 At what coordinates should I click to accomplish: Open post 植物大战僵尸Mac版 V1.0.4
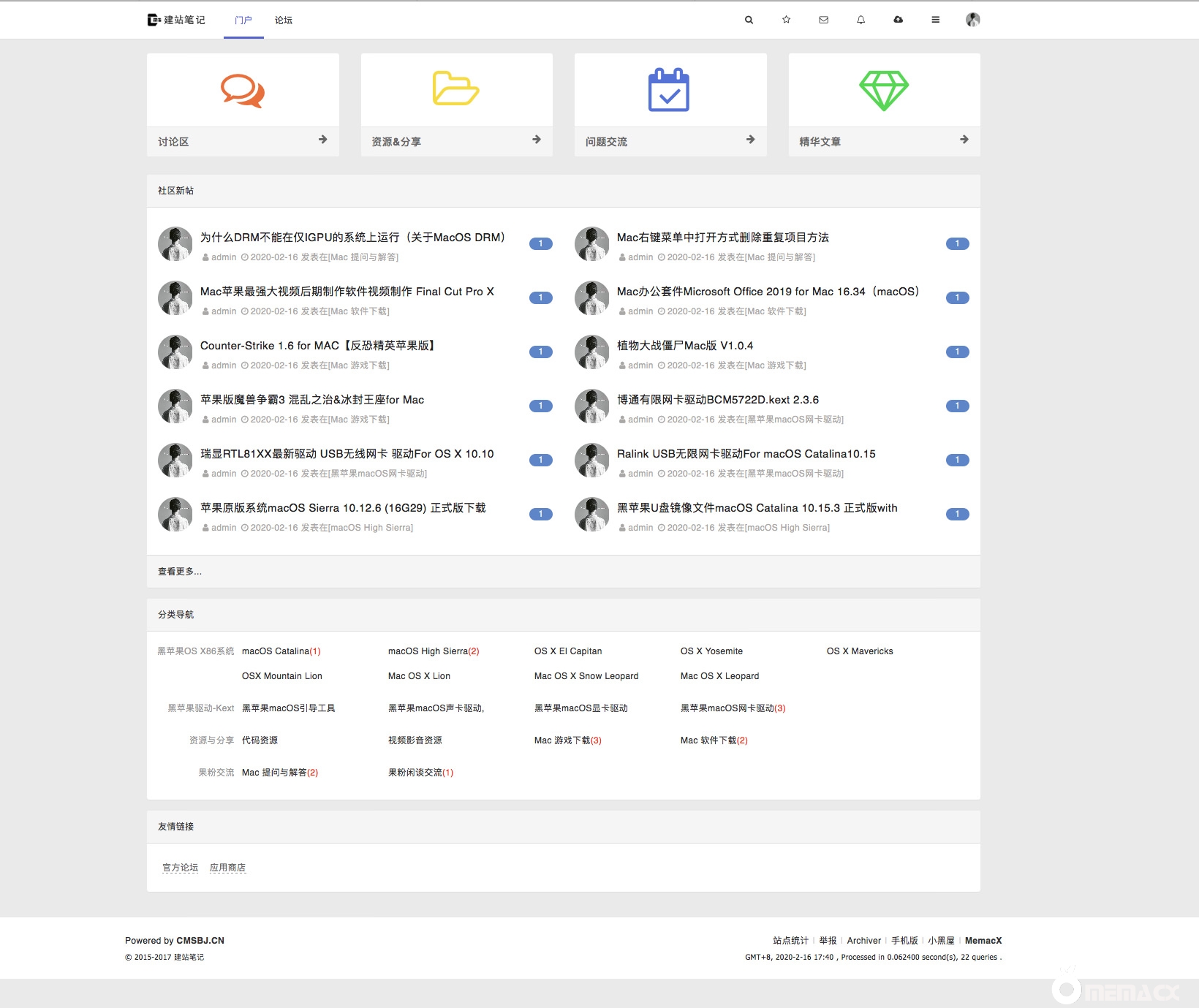(x=684, y=346)
